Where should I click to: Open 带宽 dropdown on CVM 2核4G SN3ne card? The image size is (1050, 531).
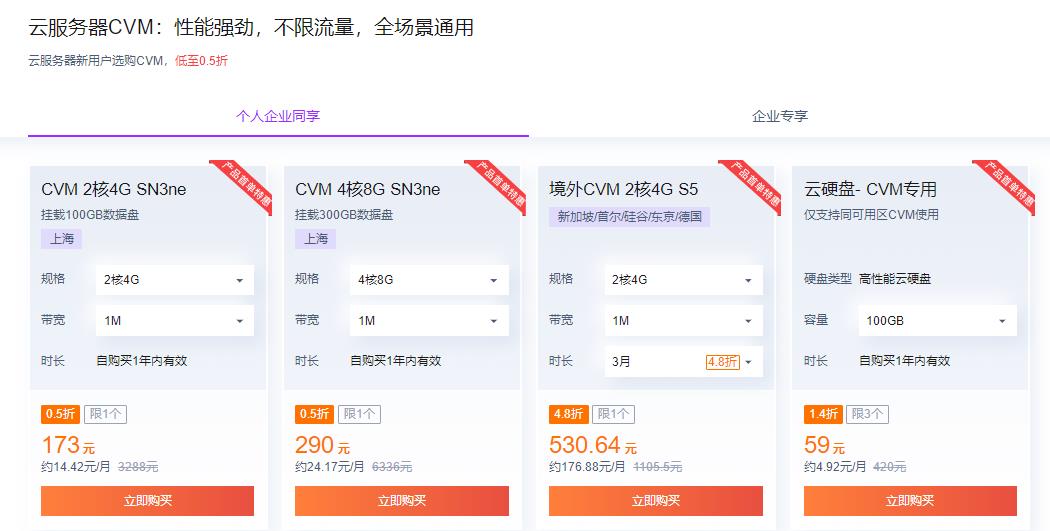pos(175,321)
